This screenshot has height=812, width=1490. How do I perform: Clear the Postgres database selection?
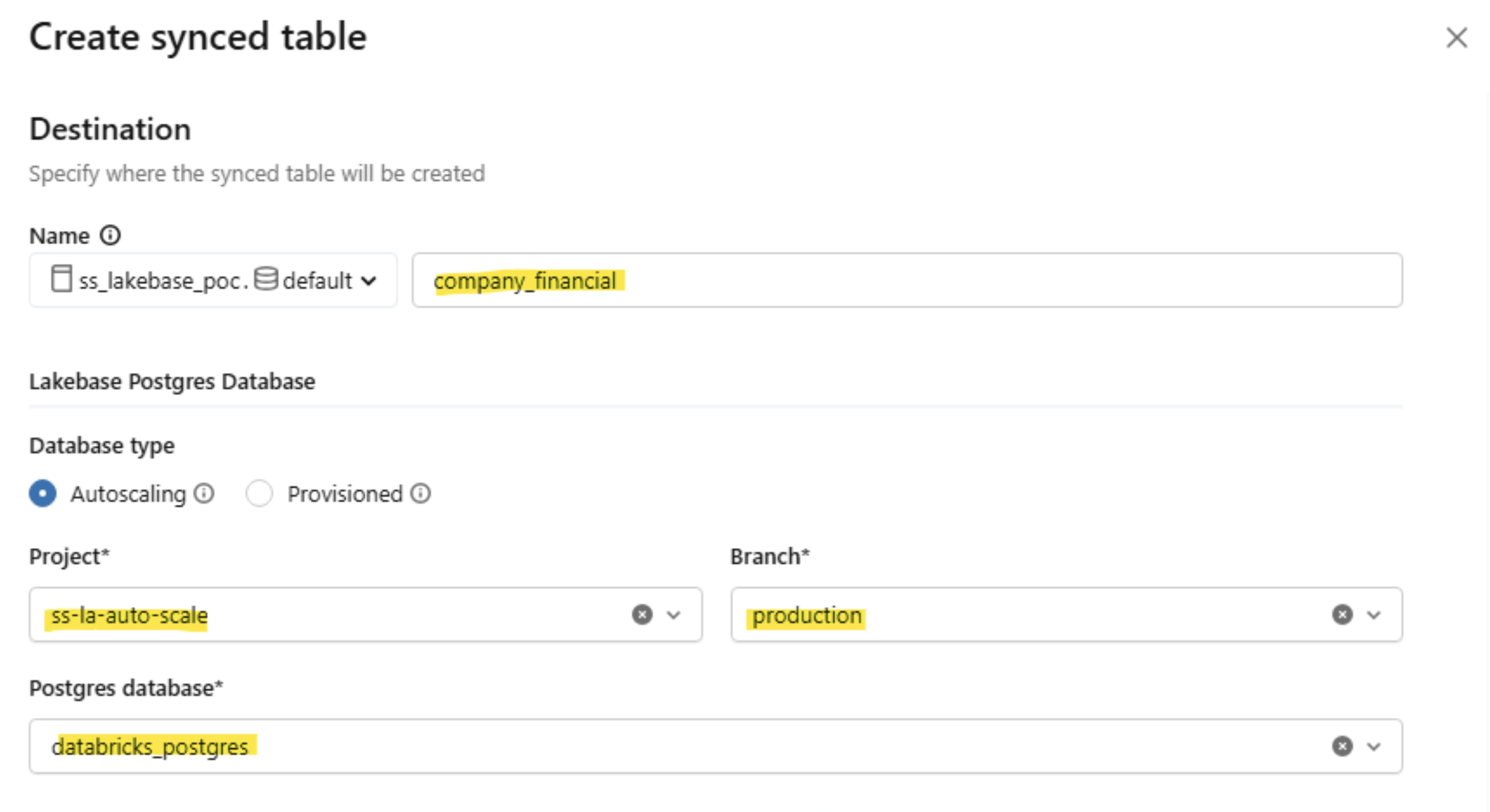coord(1342,746)
